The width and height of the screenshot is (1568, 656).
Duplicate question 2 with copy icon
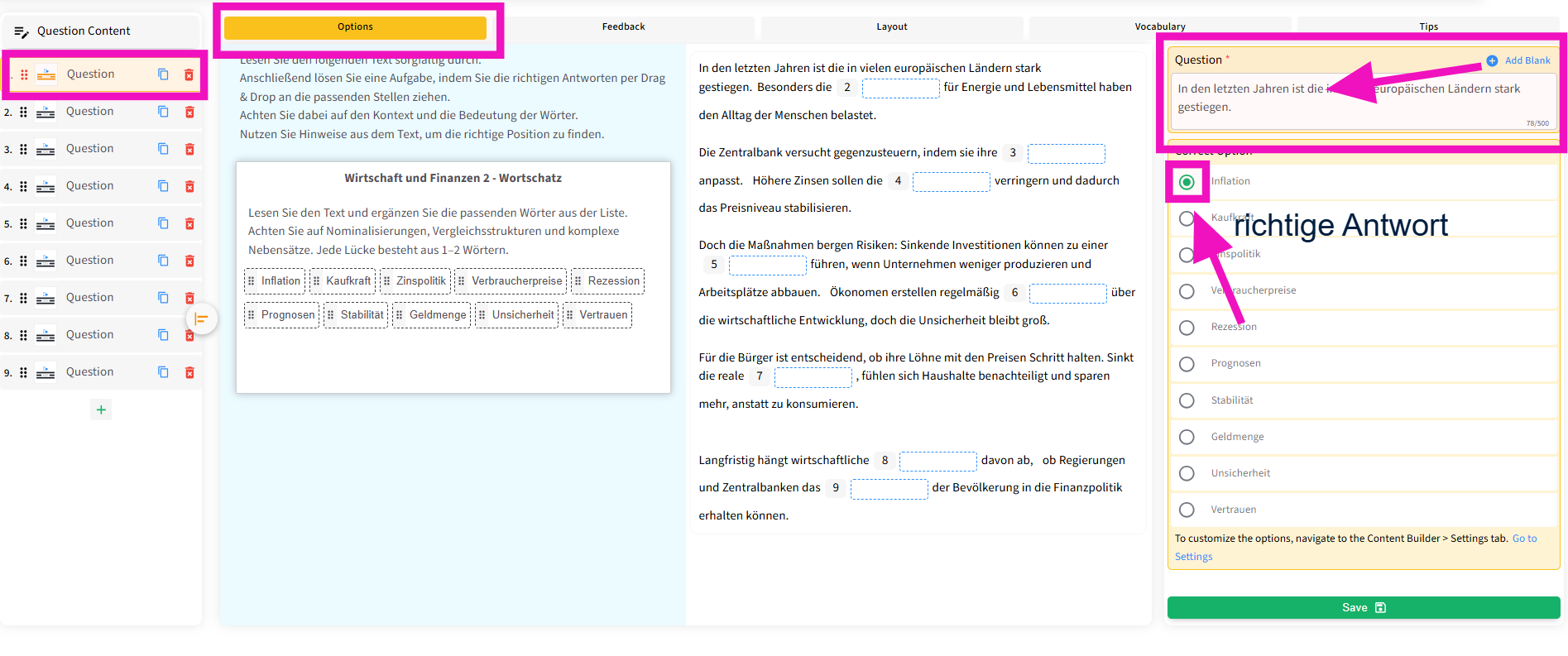[163, 112]
